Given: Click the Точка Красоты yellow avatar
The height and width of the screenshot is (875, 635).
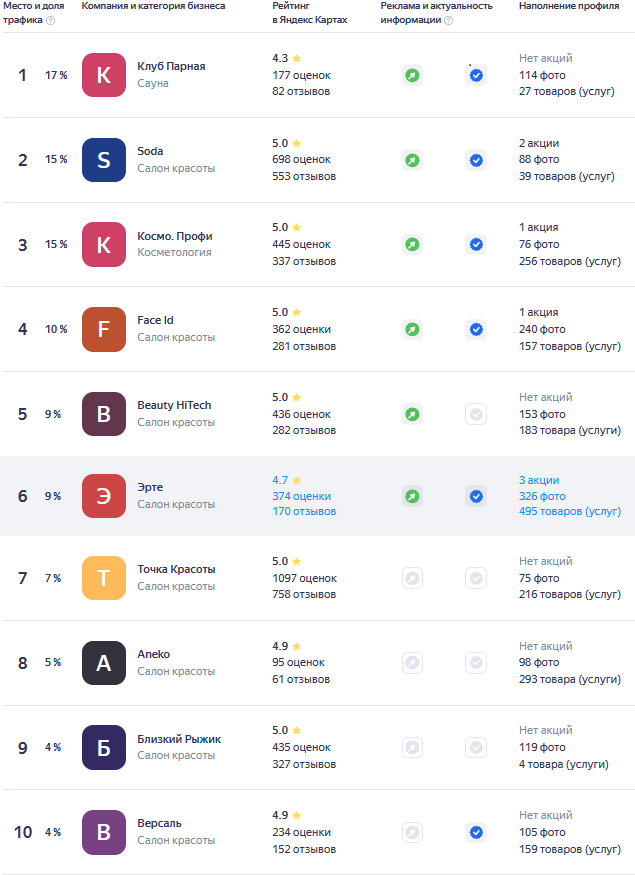Looking at the screenshot, I should click(104, 578).
